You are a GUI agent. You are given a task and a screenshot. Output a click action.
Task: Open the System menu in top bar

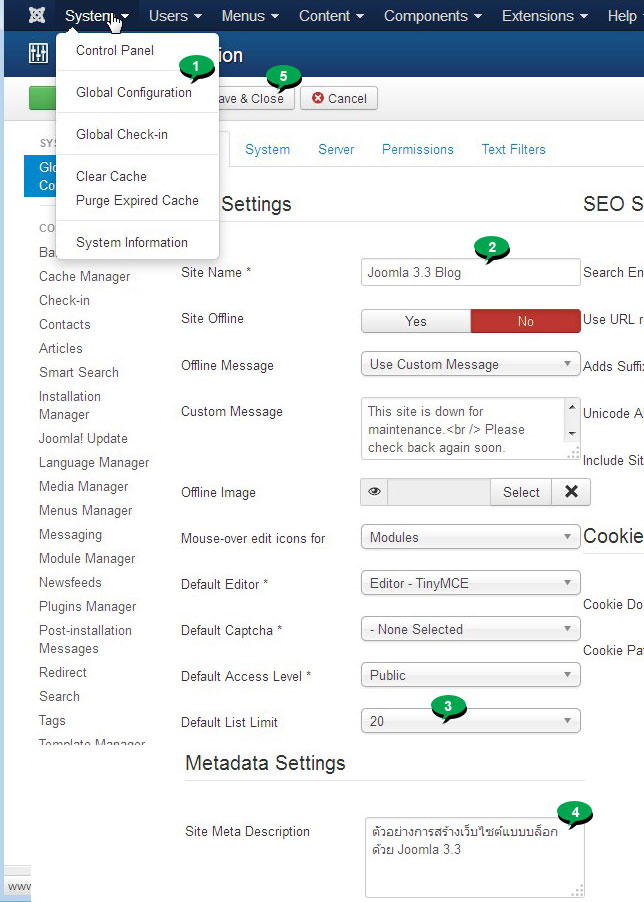point(96,16)
